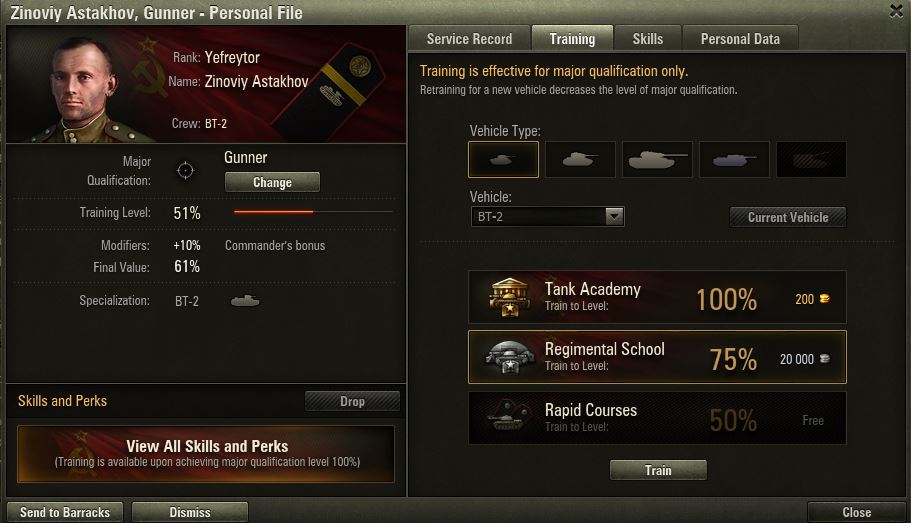
Task: Click the Regimental School helmet icon
Action: click(509, 358)
